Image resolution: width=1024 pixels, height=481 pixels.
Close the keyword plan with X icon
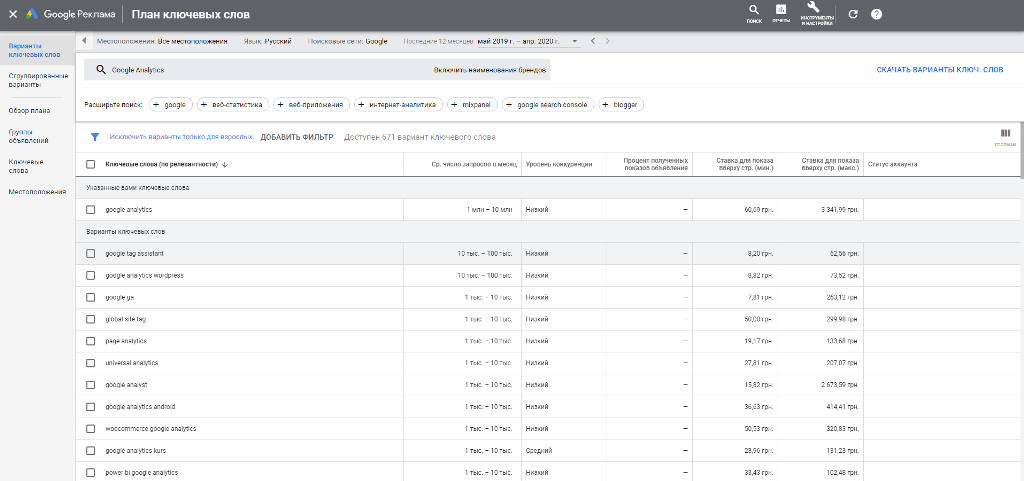(x=12, y=14)
